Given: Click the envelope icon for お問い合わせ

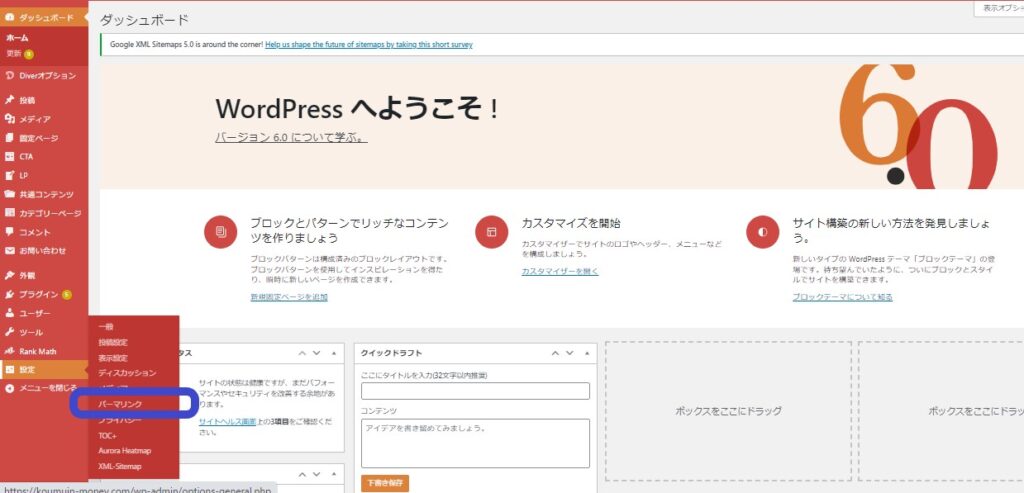Looking at the screenshot, I should [x=9, y=250].
